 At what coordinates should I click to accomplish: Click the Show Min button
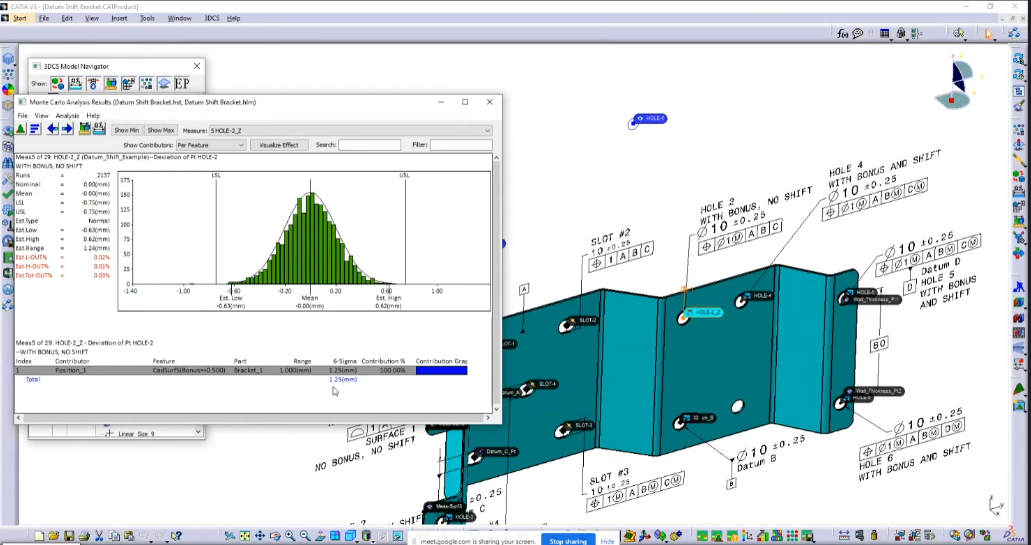tap(126, 130)
